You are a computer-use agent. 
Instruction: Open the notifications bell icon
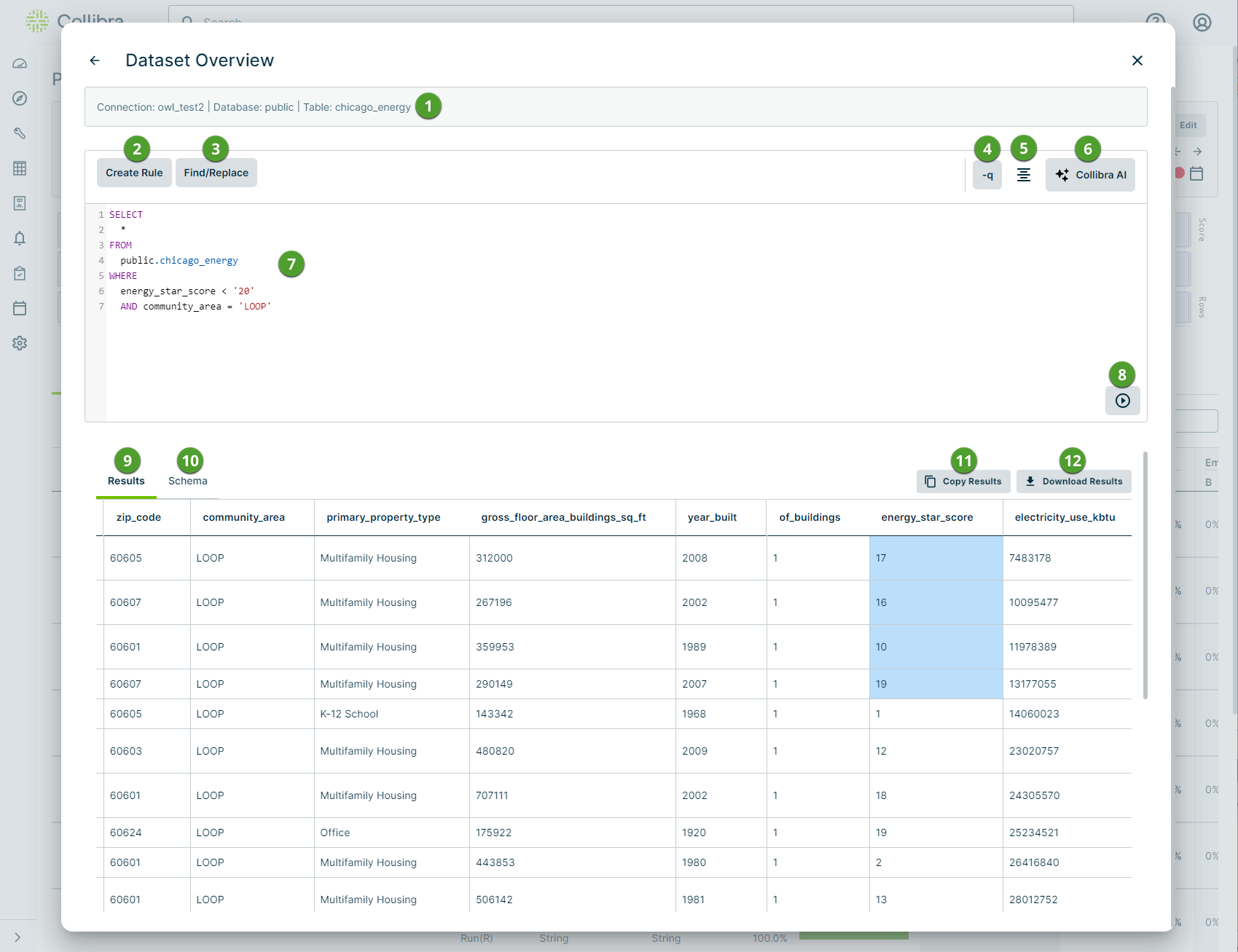point(19,238)
